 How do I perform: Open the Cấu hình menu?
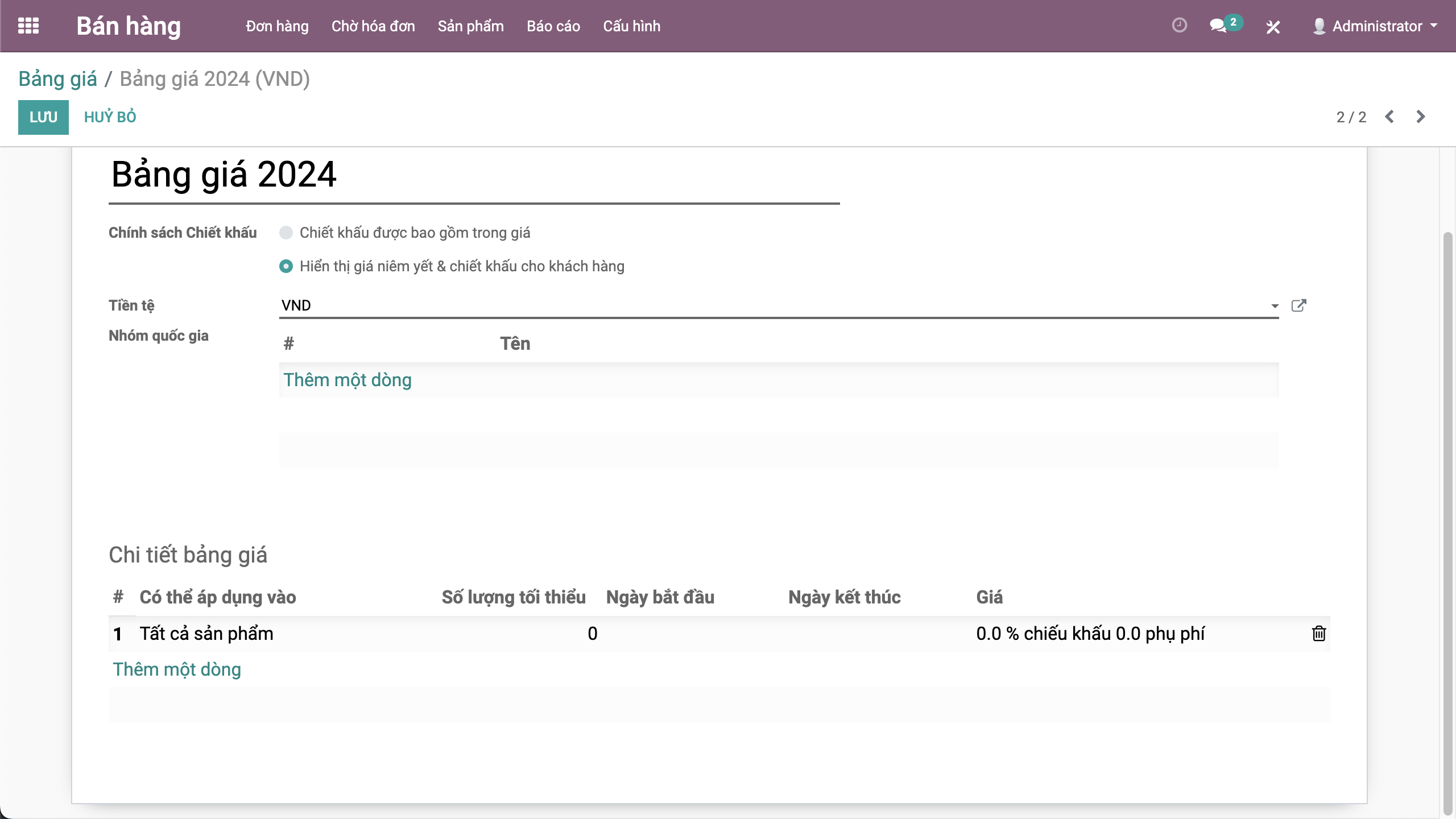click(631, 26)
